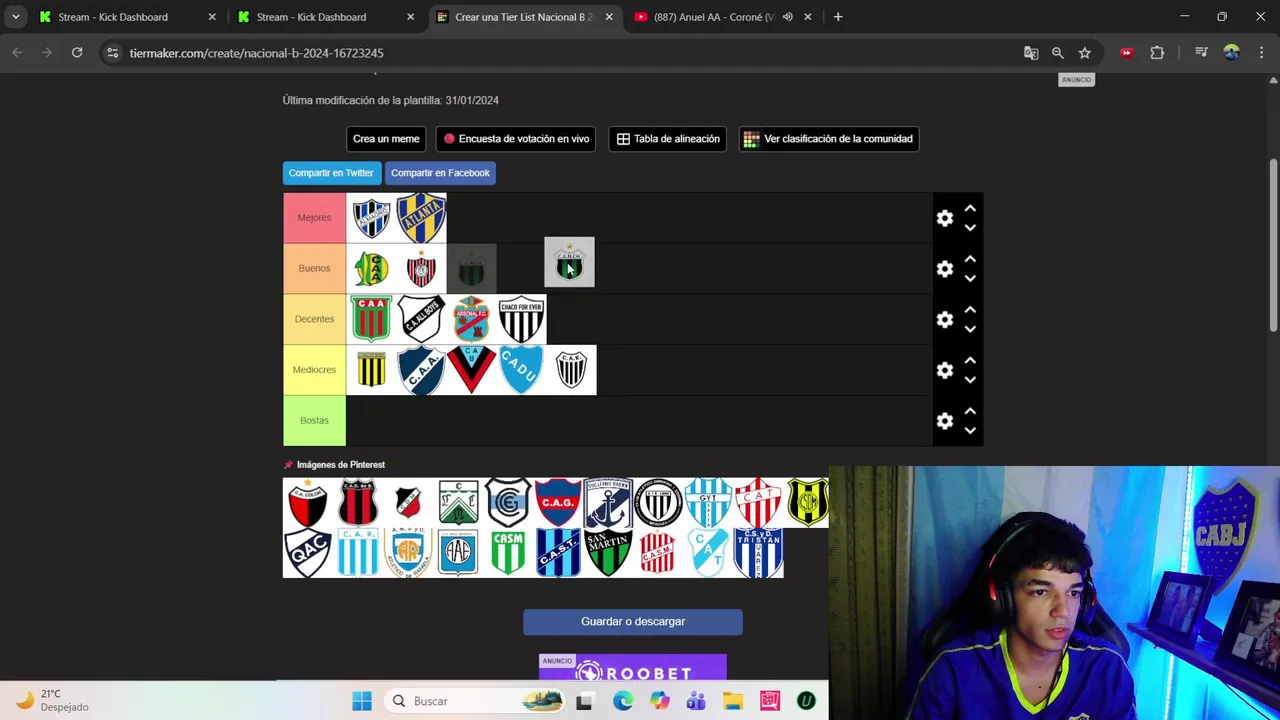This screenshot has width=1280, height=720.
Task: Select the Guillermo Brown anchor crest
Action: pyautogui.click(x=608, y=503)
